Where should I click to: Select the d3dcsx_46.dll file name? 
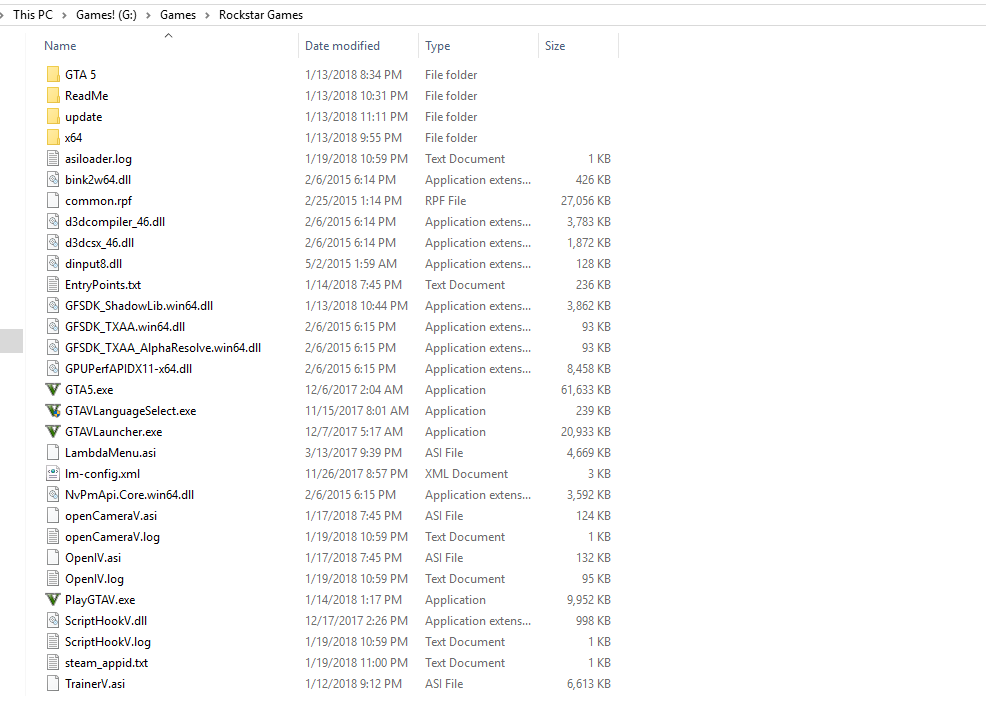[x=99, y=243]
